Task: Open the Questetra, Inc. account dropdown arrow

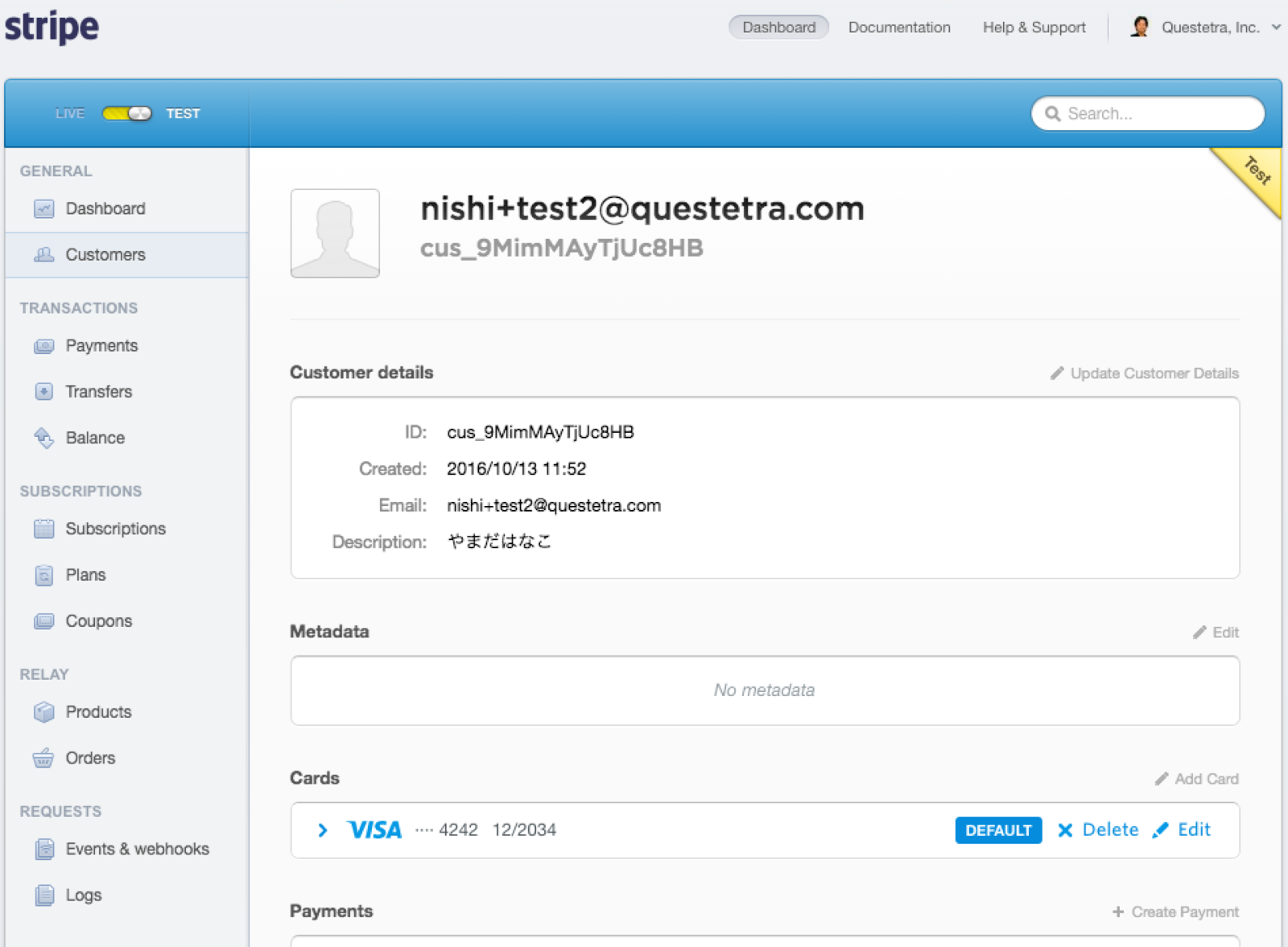Action: [x=1276, y=27]
